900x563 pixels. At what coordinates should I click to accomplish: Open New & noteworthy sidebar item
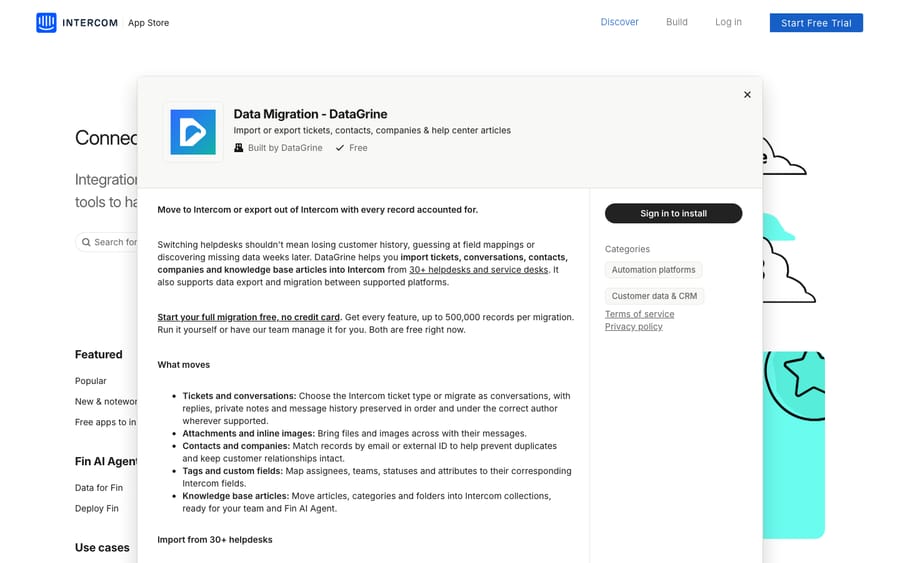(x=106, y=402)
